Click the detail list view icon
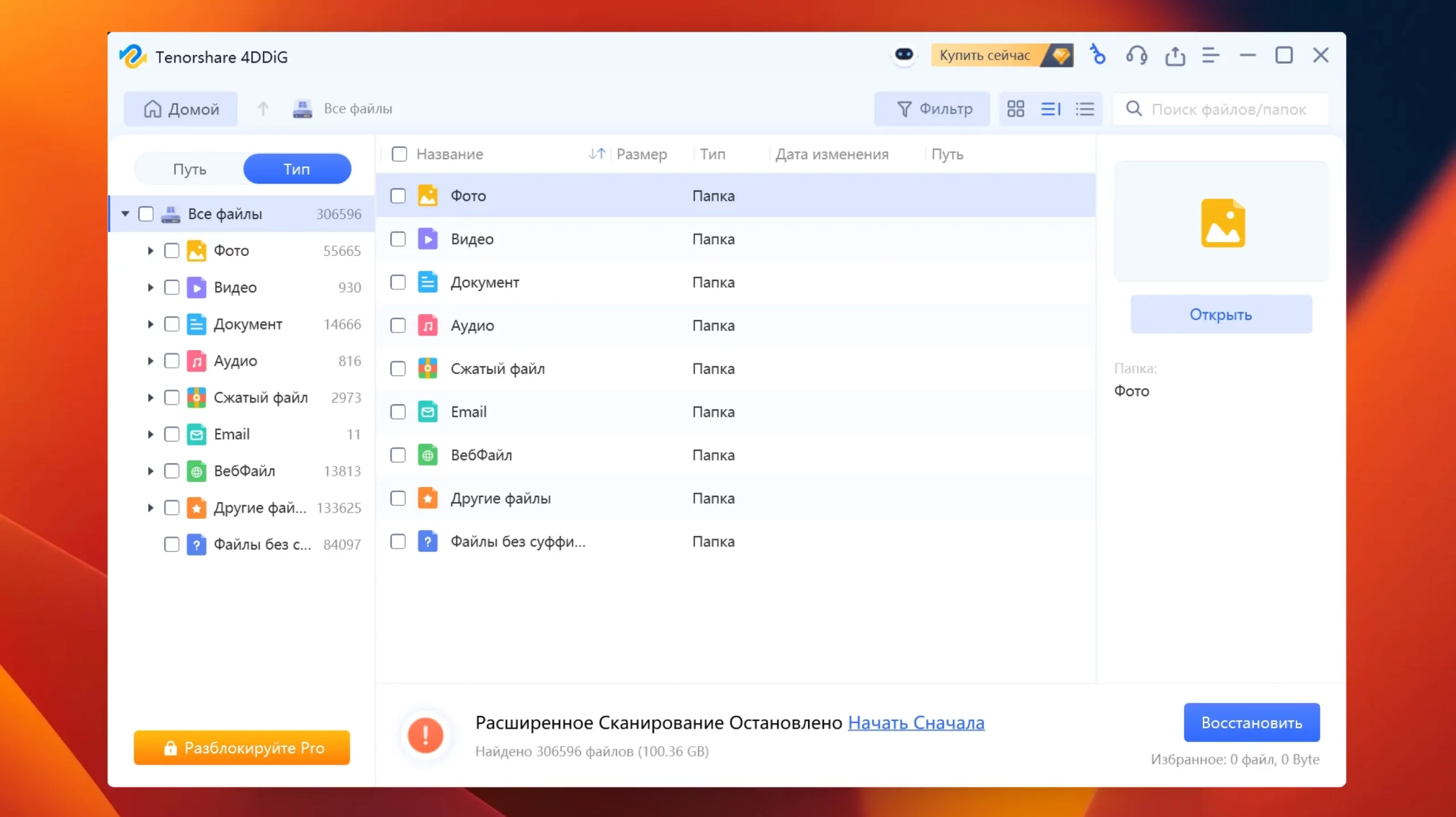 pos(1050,109)
